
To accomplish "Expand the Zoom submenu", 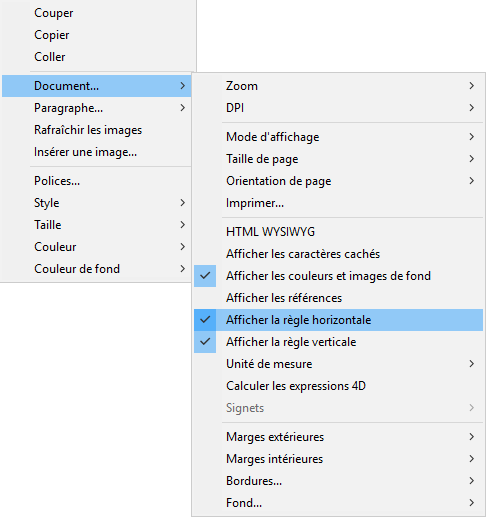I will (338, 86).
